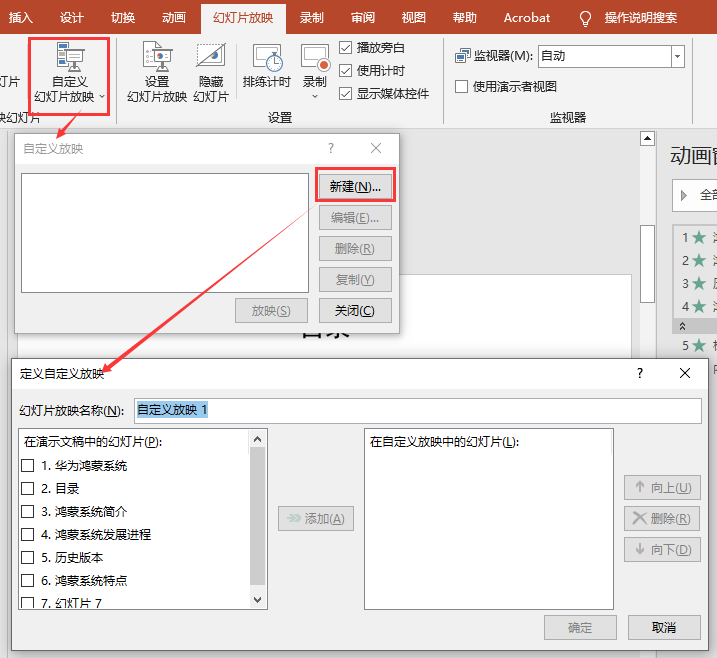
Task: Expand the 自定义幻灯片放映 dropdown arrow
Action: coord(101,97)
